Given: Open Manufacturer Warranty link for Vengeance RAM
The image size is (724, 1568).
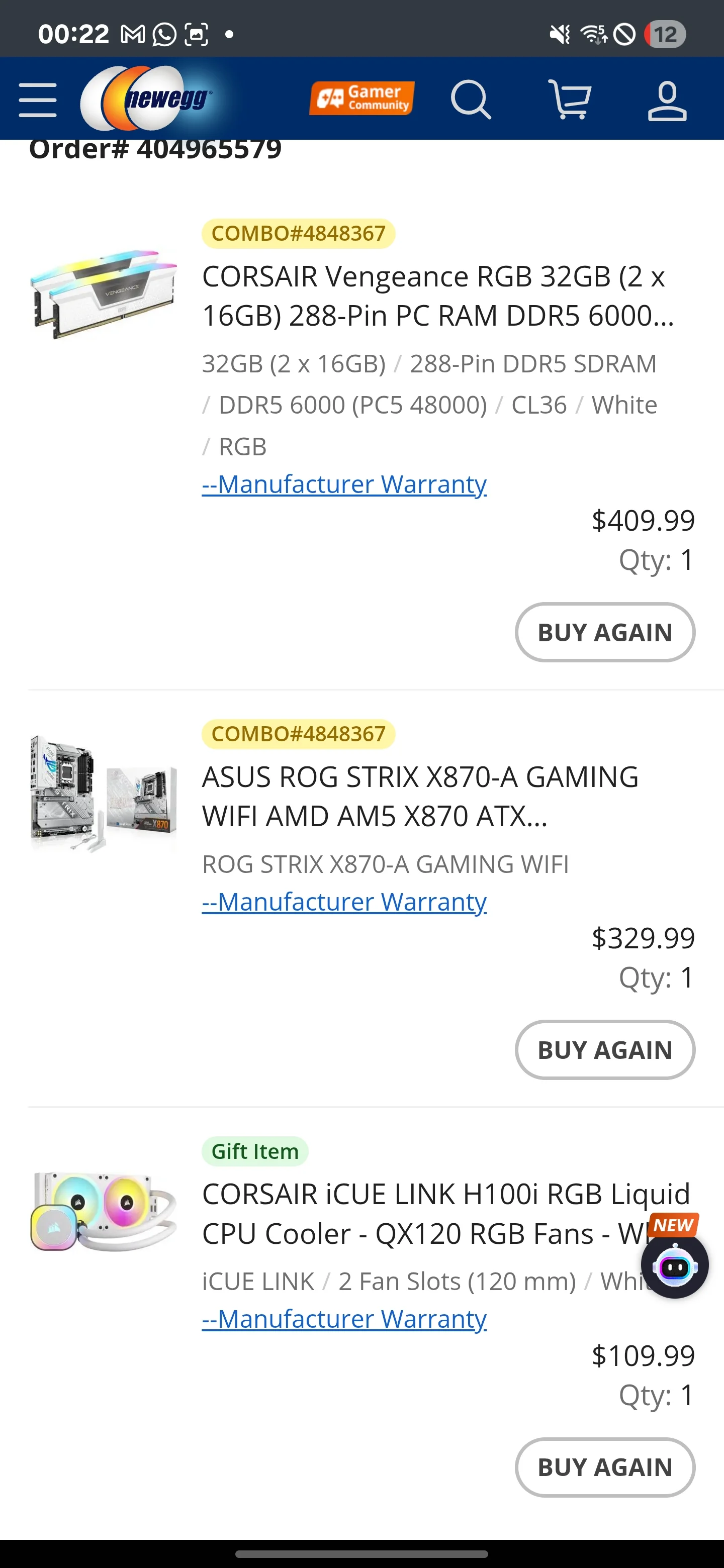Looking at the screenshot, I should click(x=344, y=484).
